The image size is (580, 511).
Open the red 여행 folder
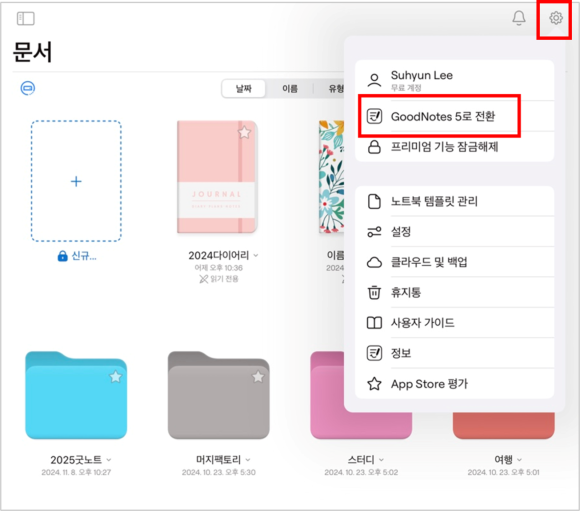[x=503, y=426]
